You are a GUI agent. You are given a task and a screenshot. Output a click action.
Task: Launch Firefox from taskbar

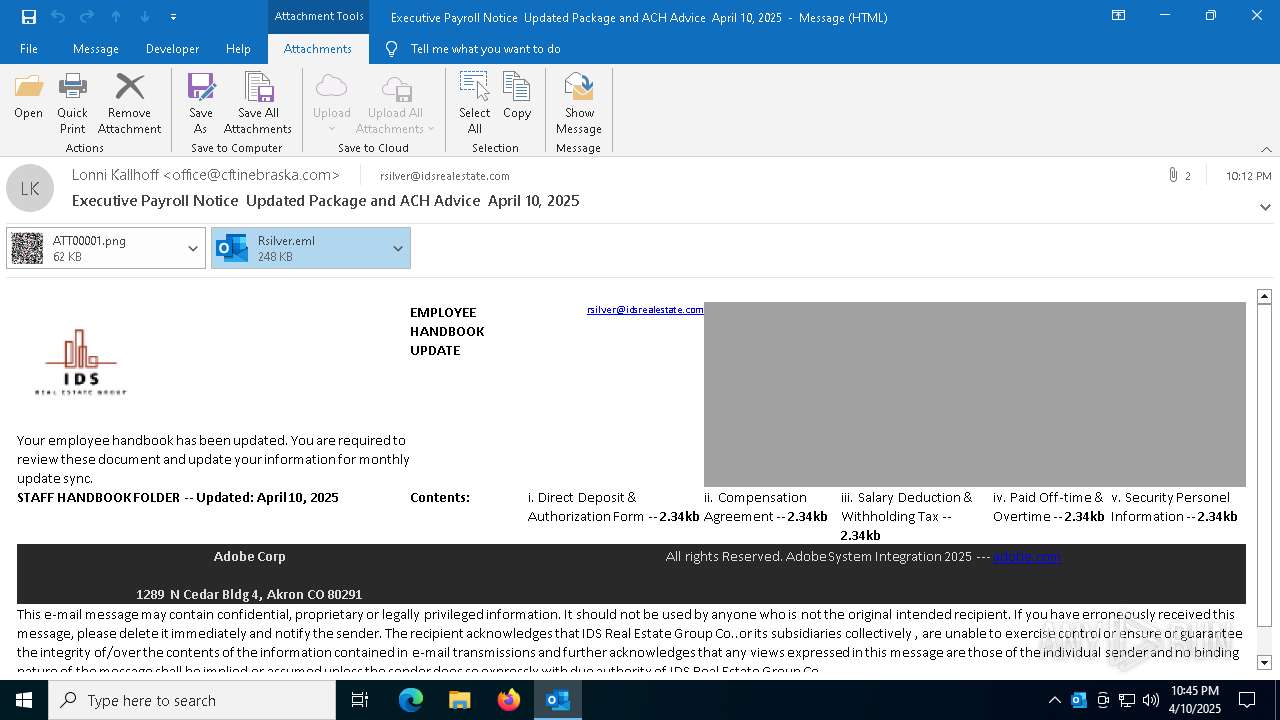pos(509,700)
